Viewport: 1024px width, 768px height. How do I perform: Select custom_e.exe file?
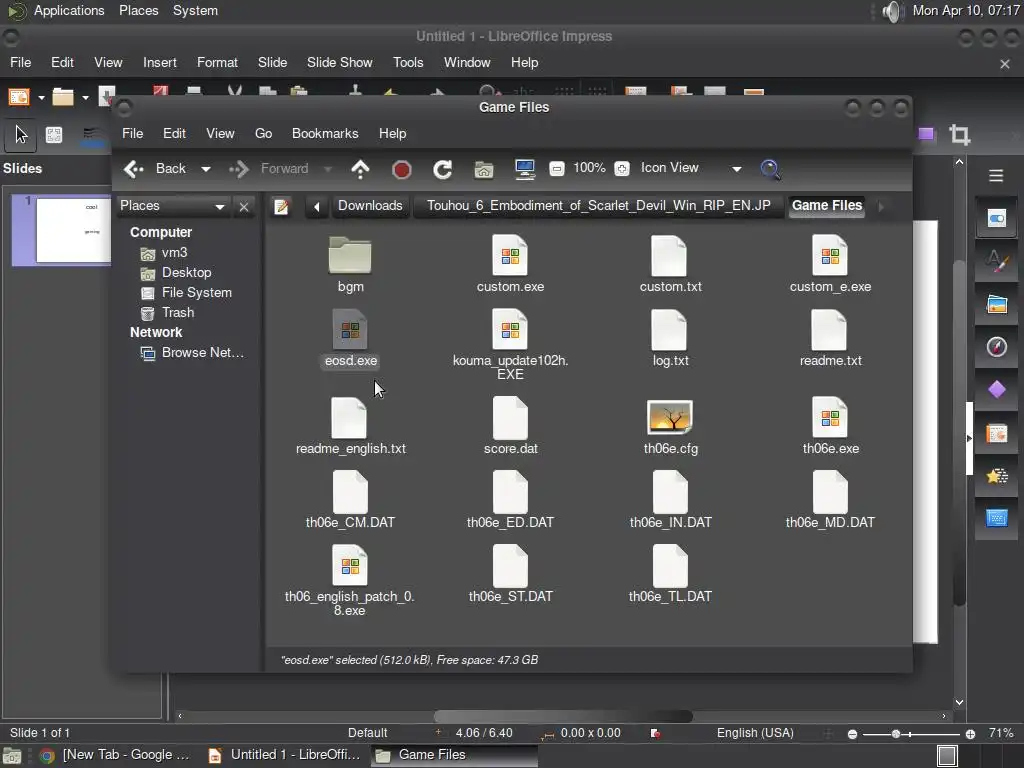click(830, 264)
